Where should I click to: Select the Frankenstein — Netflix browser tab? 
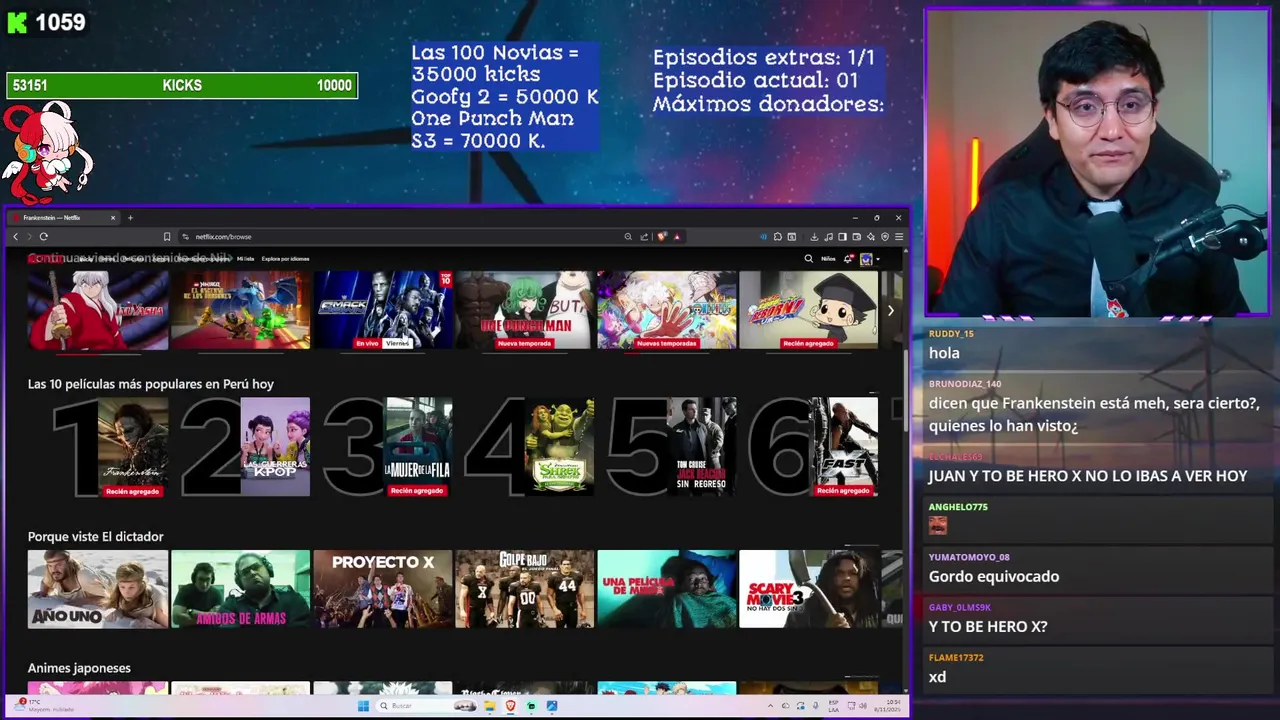coord(65,217)
